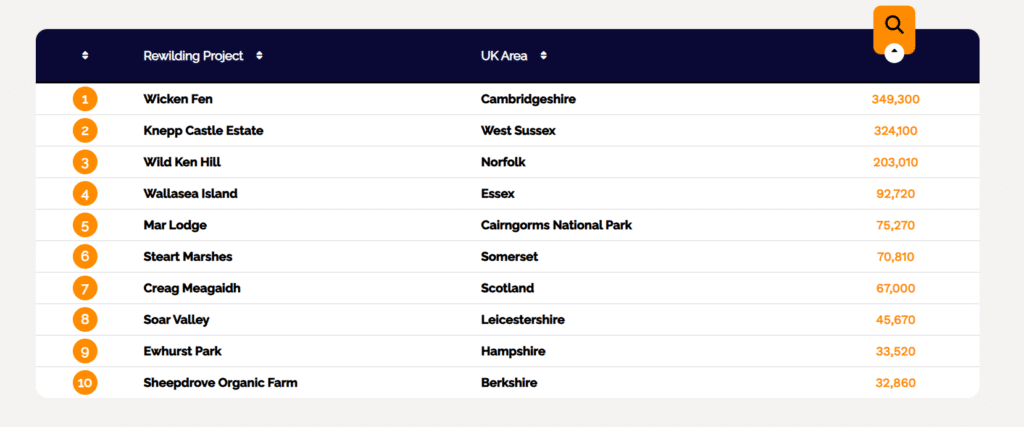Click the orange rank 1 badge
Image resolution: width=1024 pixels, height=427 pixels.
point(85,100)
